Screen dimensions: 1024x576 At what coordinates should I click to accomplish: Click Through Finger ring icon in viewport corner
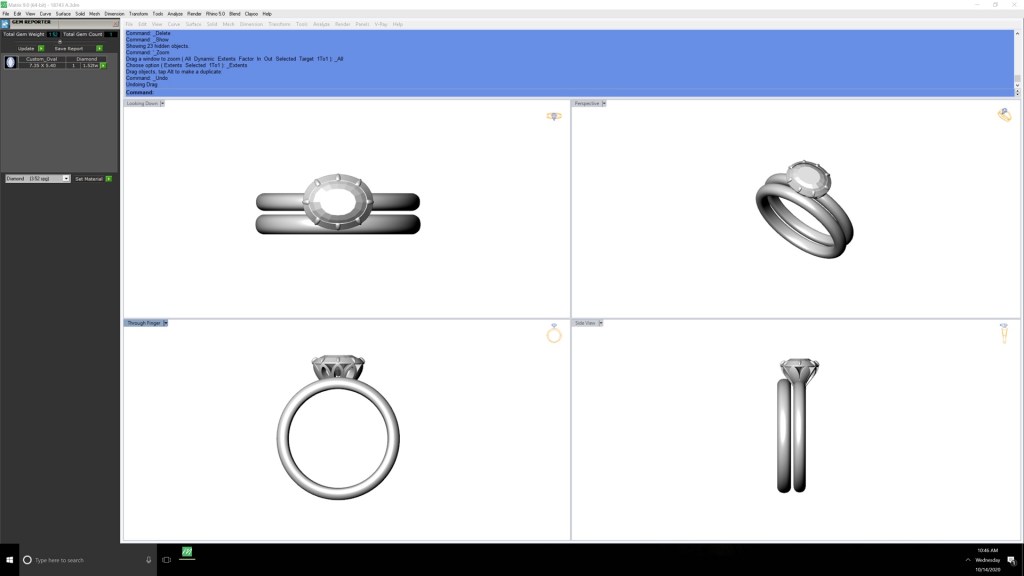point(554,333)
